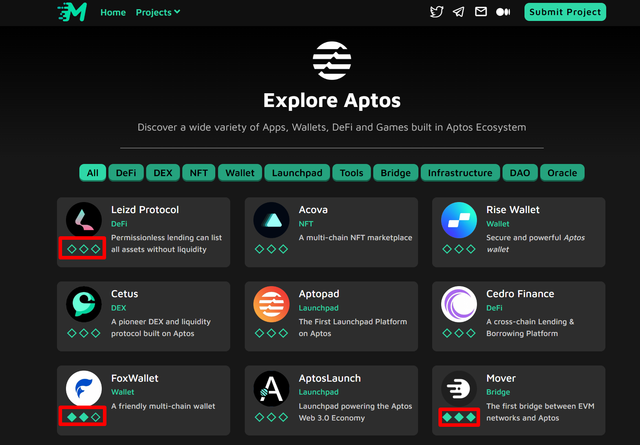Click Mover diamond rating icons
Image resolution: width=640 pixels, height=445 pixels.
click(459, 417)
